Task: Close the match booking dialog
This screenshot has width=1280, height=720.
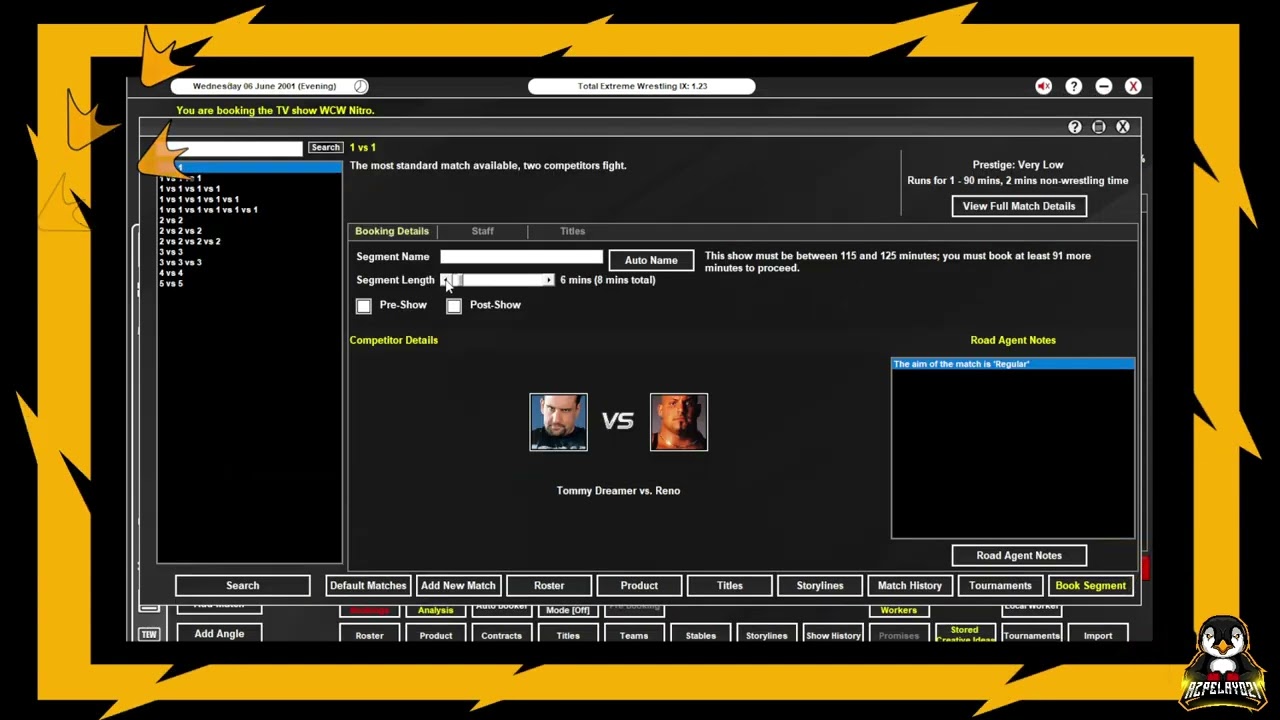Action: pyautogui.click(x=1122, y=127)
